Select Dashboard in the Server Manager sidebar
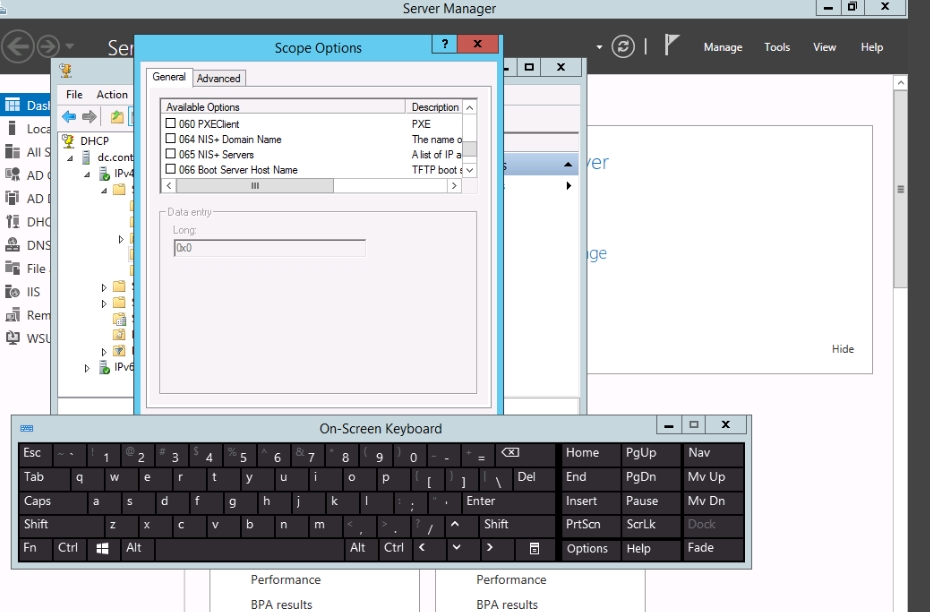 pyautogui.click(x=27, y=105)
